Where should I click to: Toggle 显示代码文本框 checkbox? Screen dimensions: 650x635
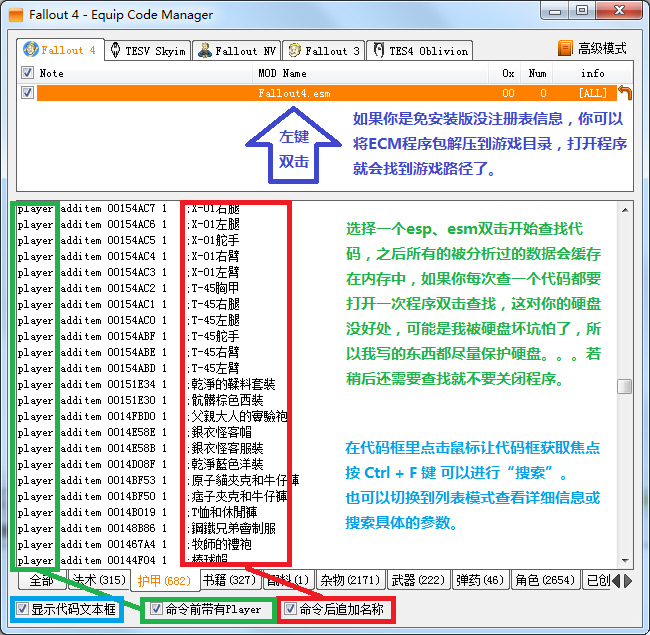point(22,609)
